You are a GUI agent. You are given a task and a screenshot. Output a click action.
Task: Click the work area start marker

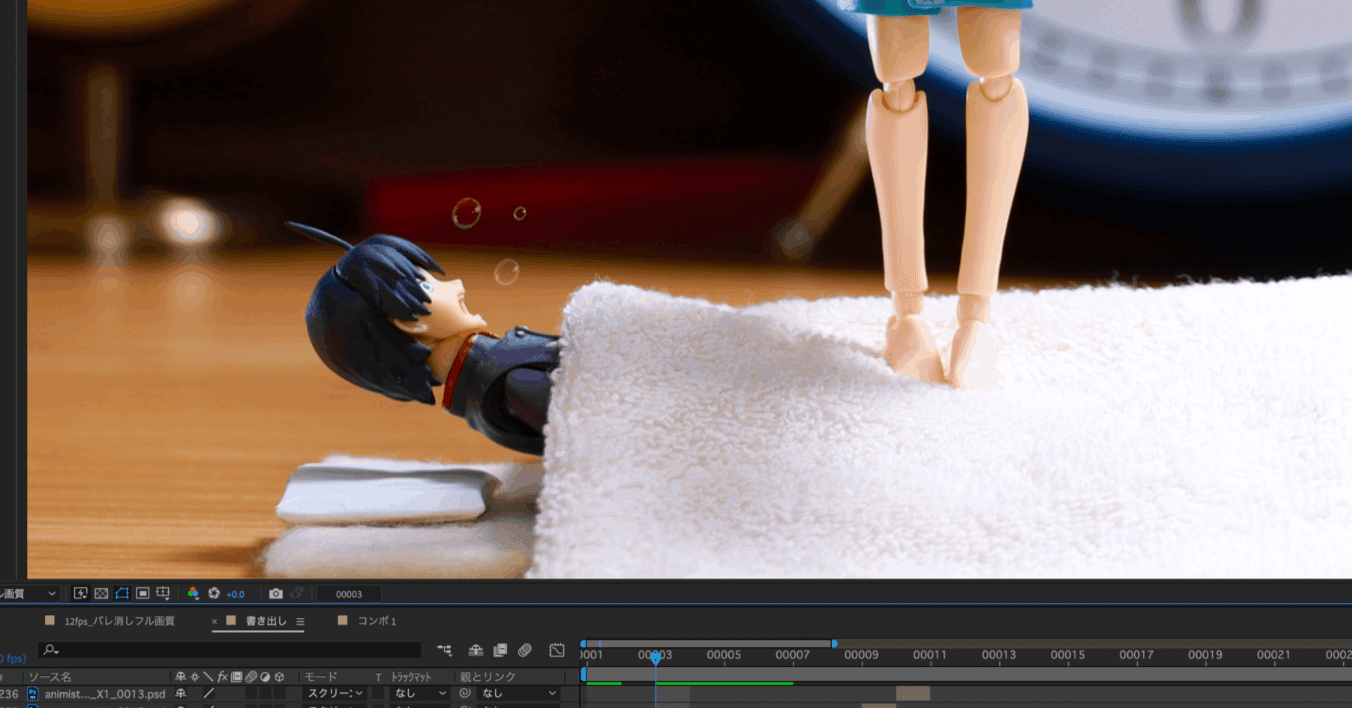click(584, 675)
